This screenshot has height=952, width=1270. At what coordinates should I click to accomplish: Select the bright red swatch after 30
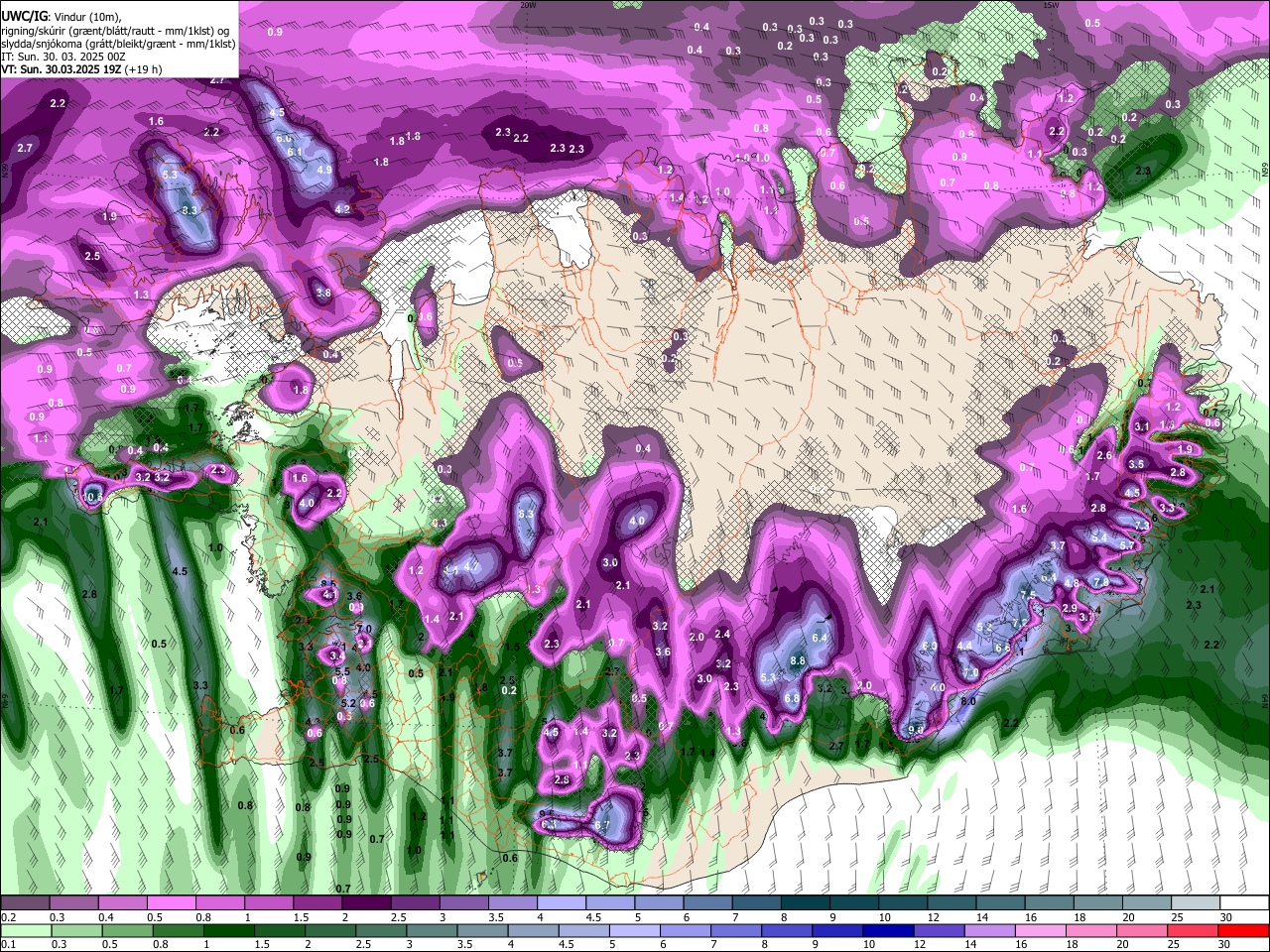1244,930
